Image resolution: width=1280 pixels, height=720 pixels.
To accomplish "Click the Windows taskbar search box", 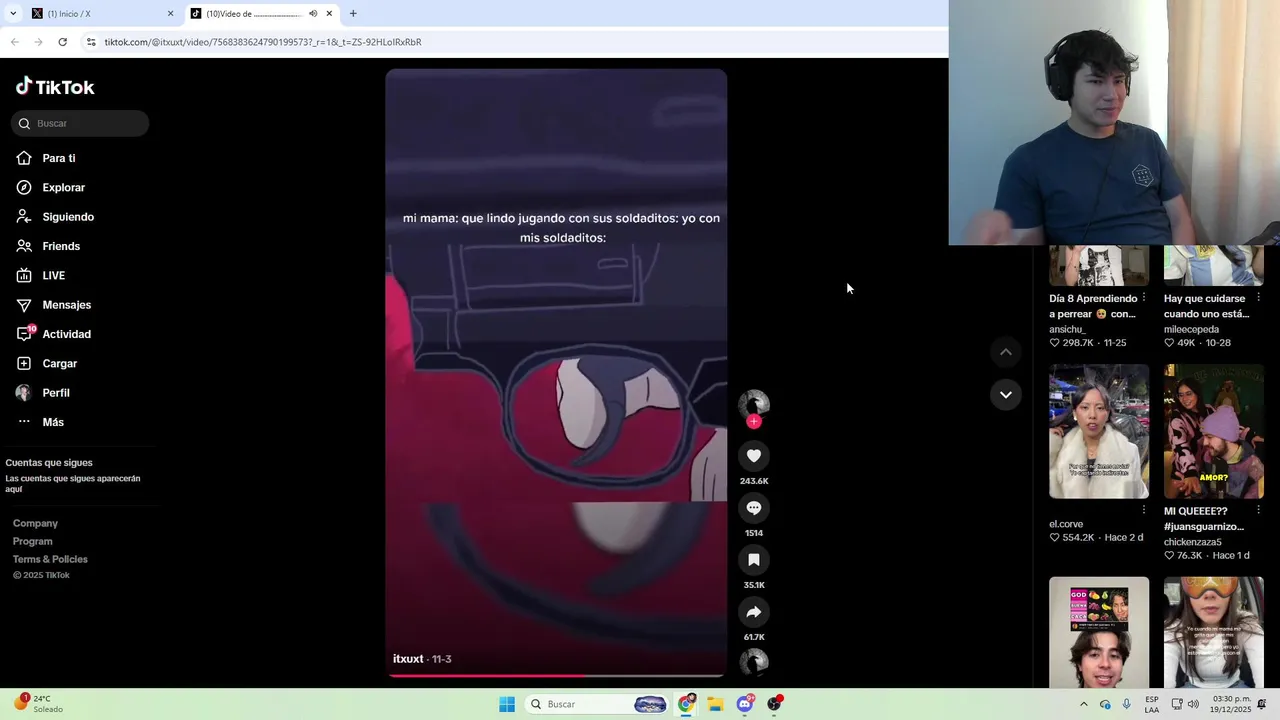I will tap(598, 704).
